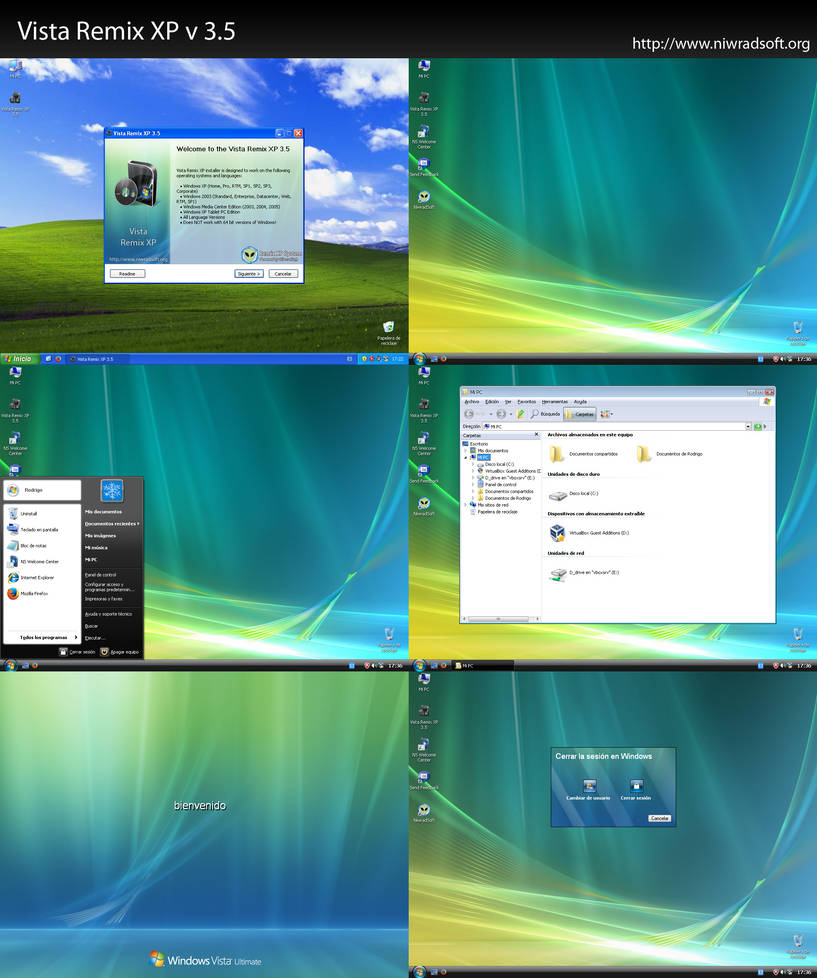Open Mozilla Firefox from the Start menu
The width and height of the screenshot is (817, 978).
click(35, 592)
